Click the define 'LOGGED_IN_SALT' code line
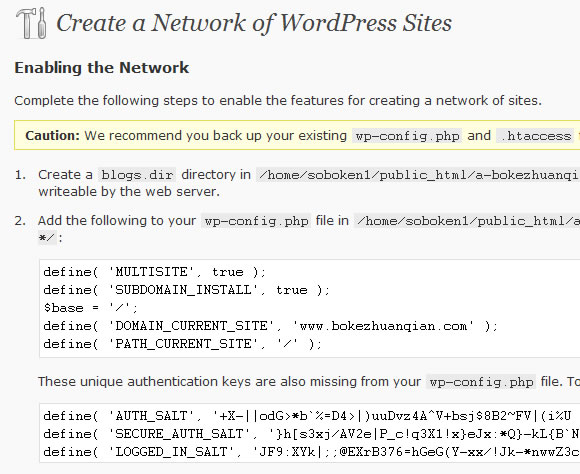The height and width of the screenshot is (474, 580). pyautogui.click(x=311, y=452)
